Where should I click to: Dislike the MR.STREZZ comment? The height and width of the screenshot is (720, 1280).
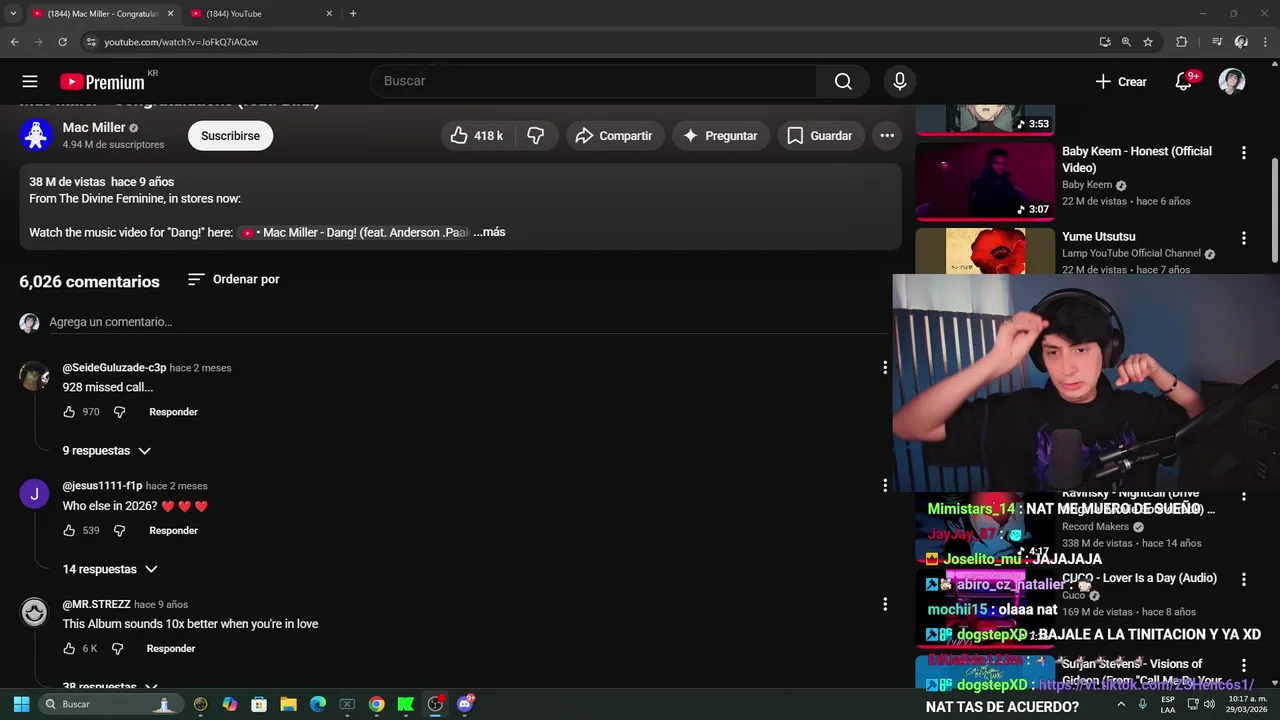pyautogui.click(x=117, y=649)
